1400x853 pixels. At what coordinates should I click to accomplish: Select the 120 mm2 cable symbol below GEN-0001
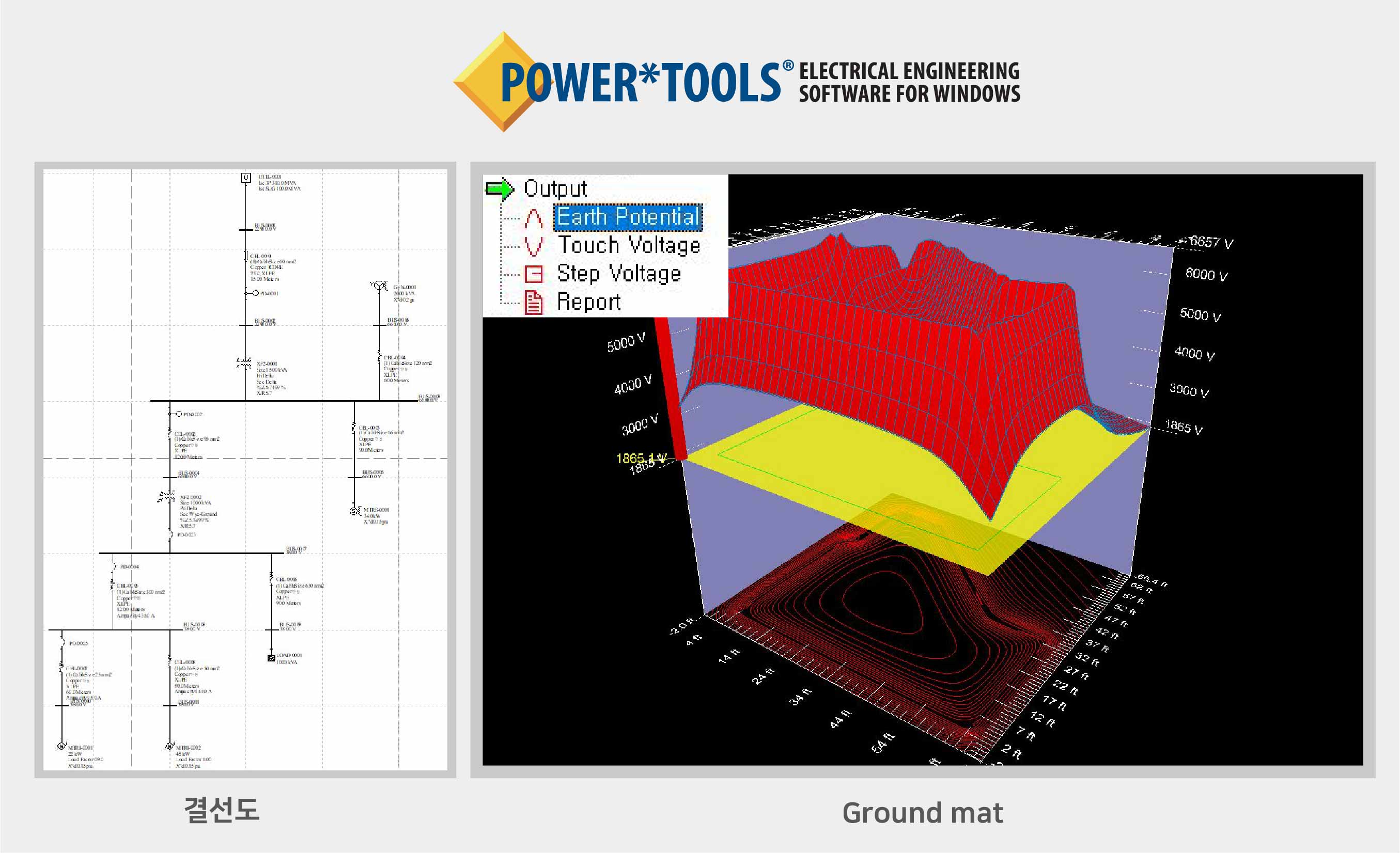click(x=379, y=357)
